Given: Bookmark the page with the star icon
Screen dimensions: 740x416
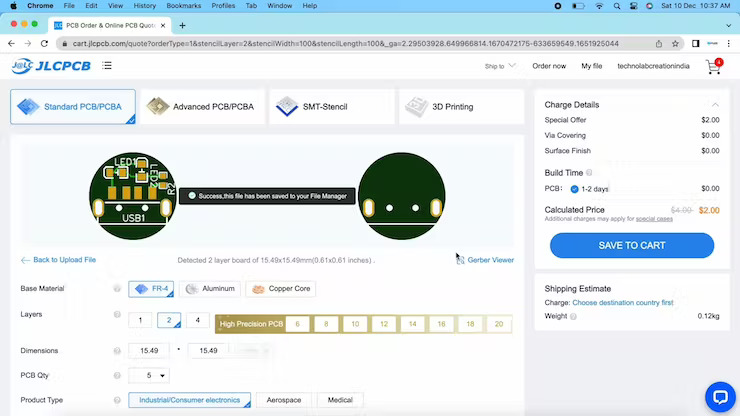Looking at the screenshot, I should pos(675,43).
